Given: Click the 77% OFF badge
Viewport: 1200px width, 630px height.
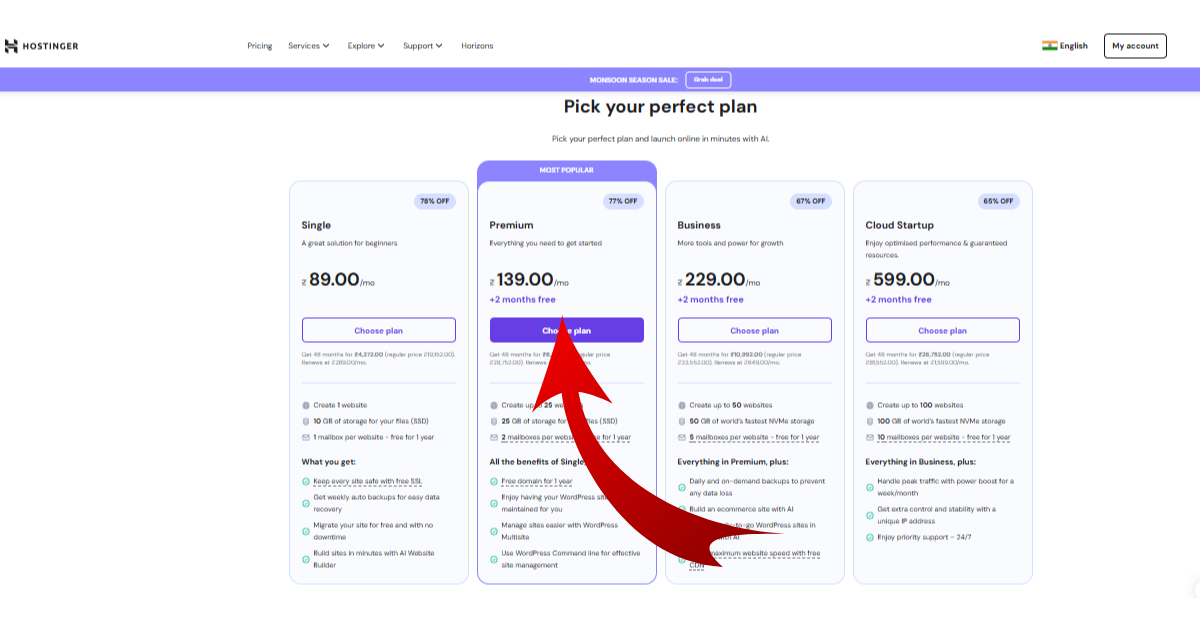Looking at the screenshot, I should click(x=623, y=201).
